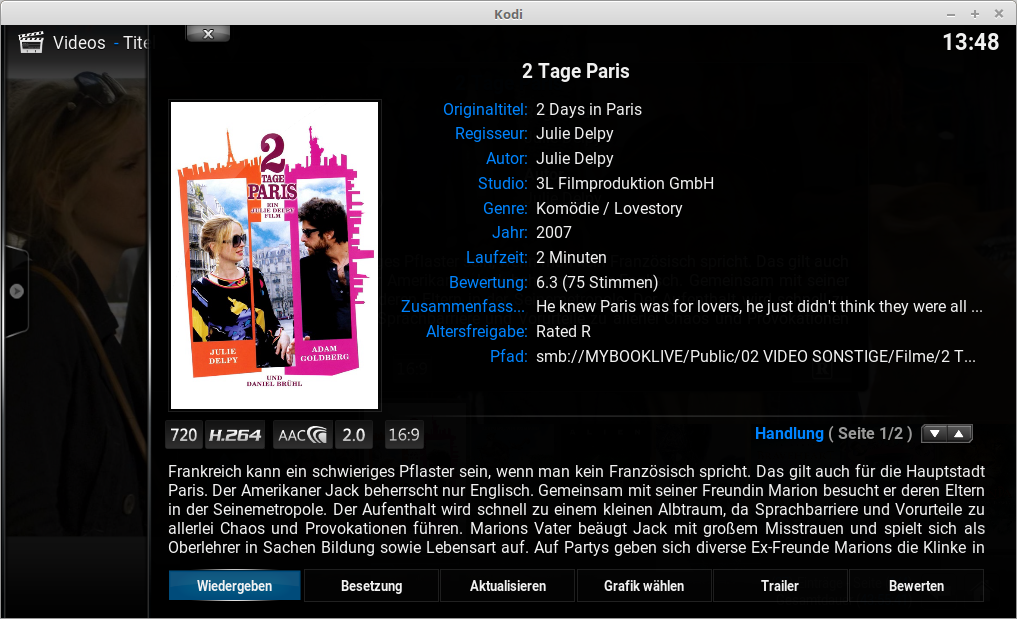Open the Besetzung cast list
The width and height of the screenshot is (1017, 619).
coord(372,586)
